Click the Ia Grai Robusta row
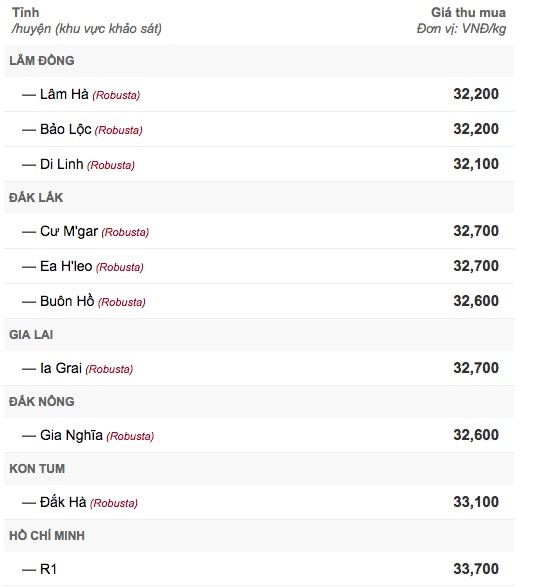Viewport: 536px width, 587px height. [x=259, y=368]
